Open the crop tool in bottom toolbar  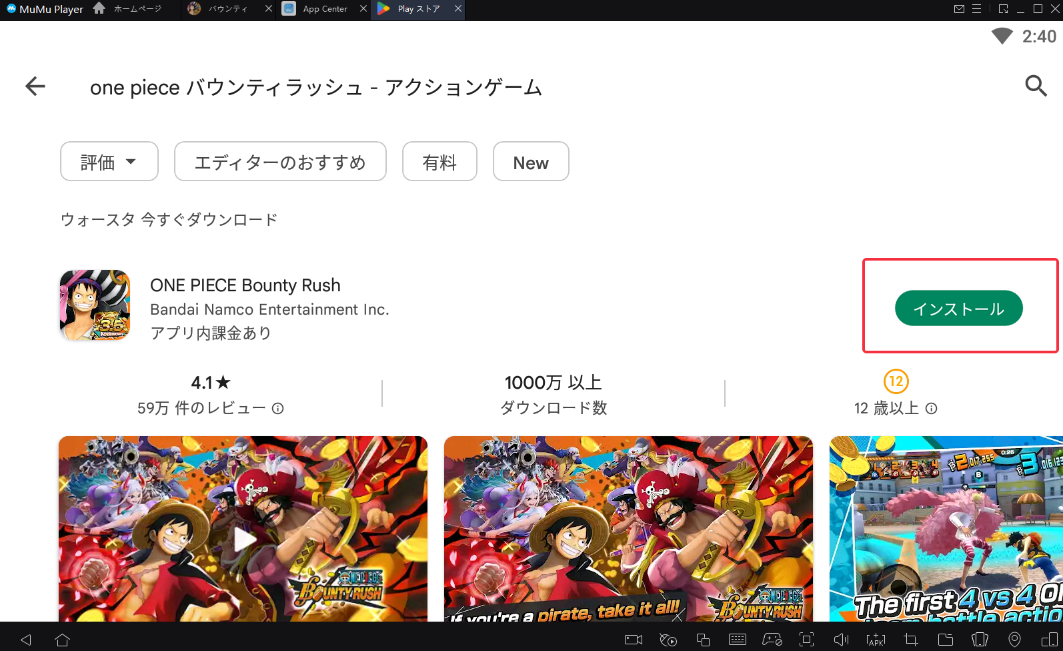pos(911,639)
